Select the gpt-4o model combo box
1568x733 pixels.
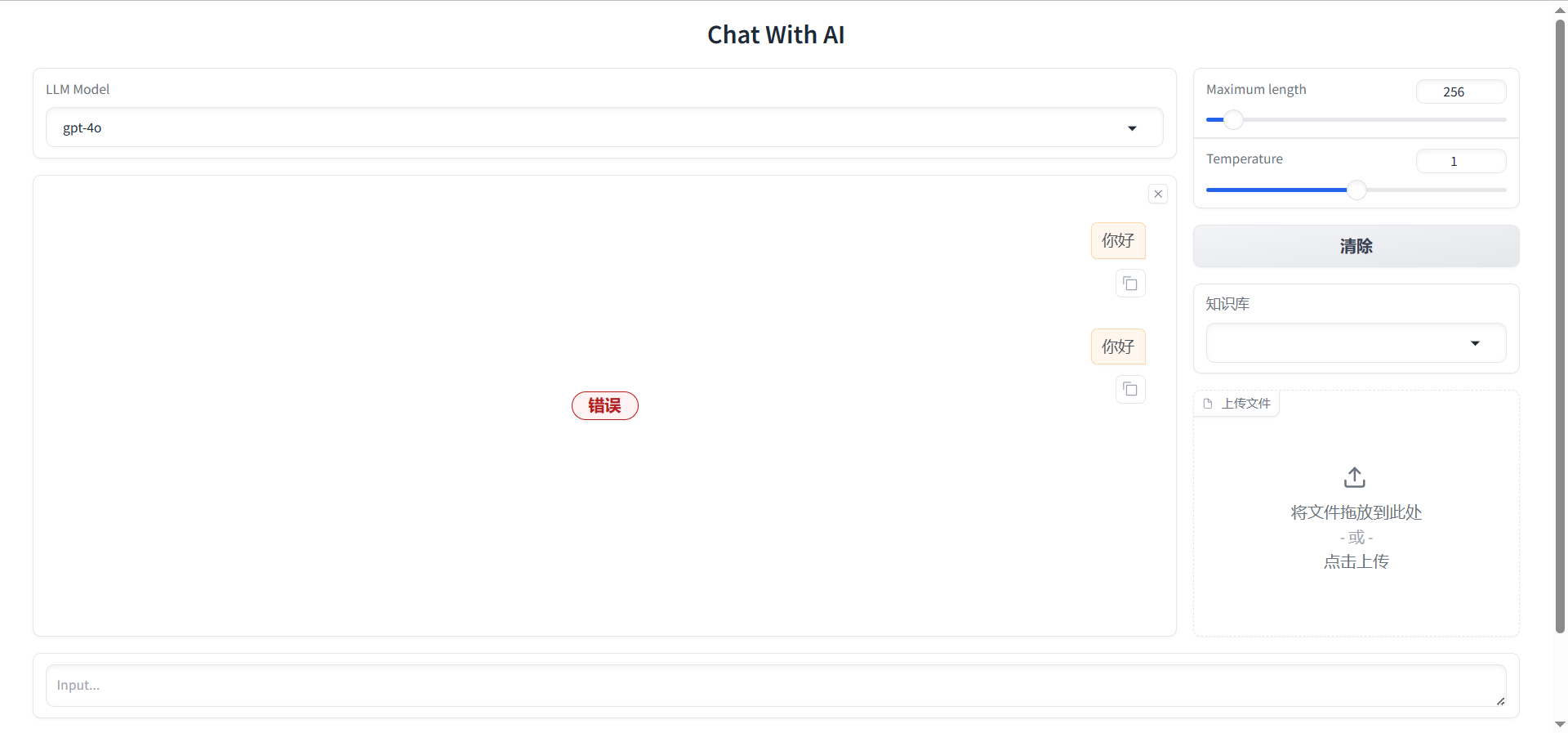pyautogui.click(x=588, y=127)
